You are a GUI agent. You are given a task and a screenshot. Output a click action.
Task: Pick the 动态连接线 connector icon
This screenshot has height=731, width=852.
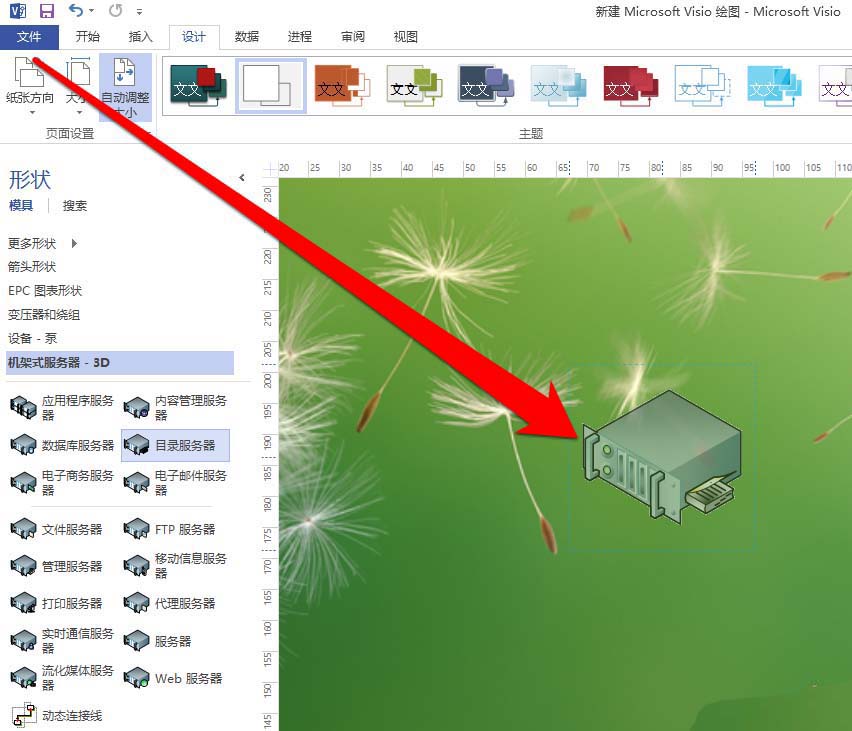[24, 715]
